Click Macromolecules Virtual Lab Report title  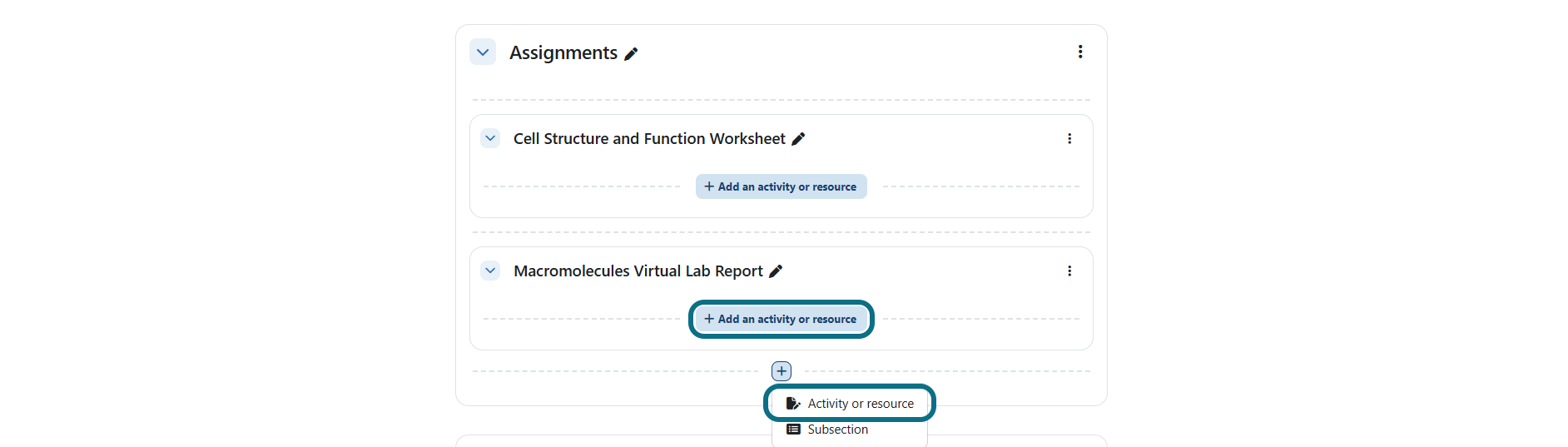[x=638, y=271]
